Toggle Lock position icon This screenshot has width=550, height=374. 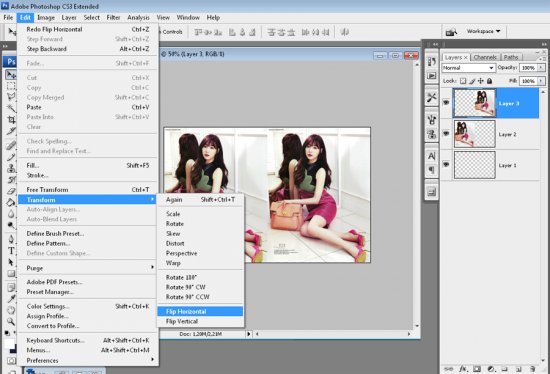click(481, 81)
